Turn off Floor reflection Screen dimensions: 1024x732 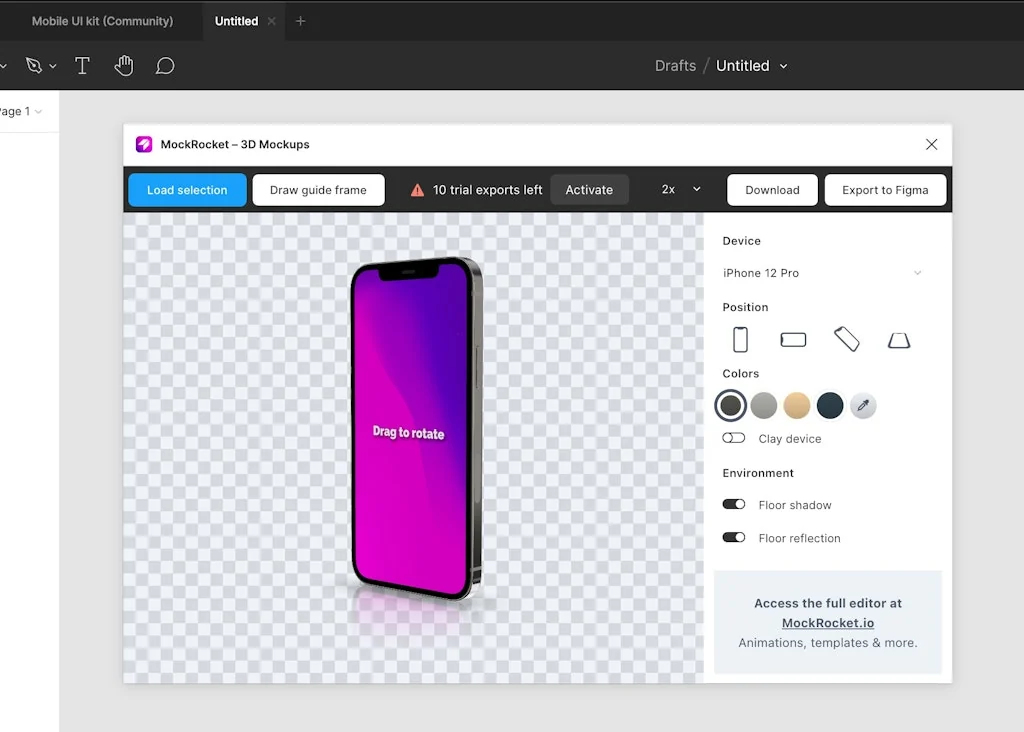pos(733,537)
